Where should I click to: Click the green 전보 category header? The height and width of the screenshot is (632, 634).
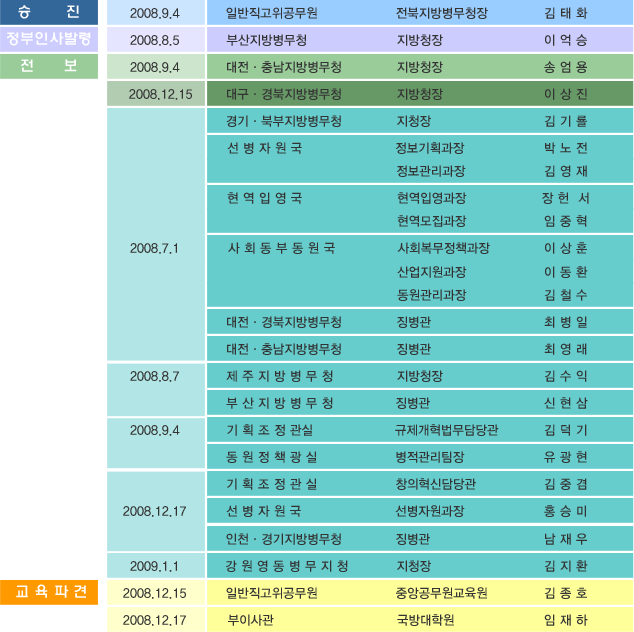[49, 67]
